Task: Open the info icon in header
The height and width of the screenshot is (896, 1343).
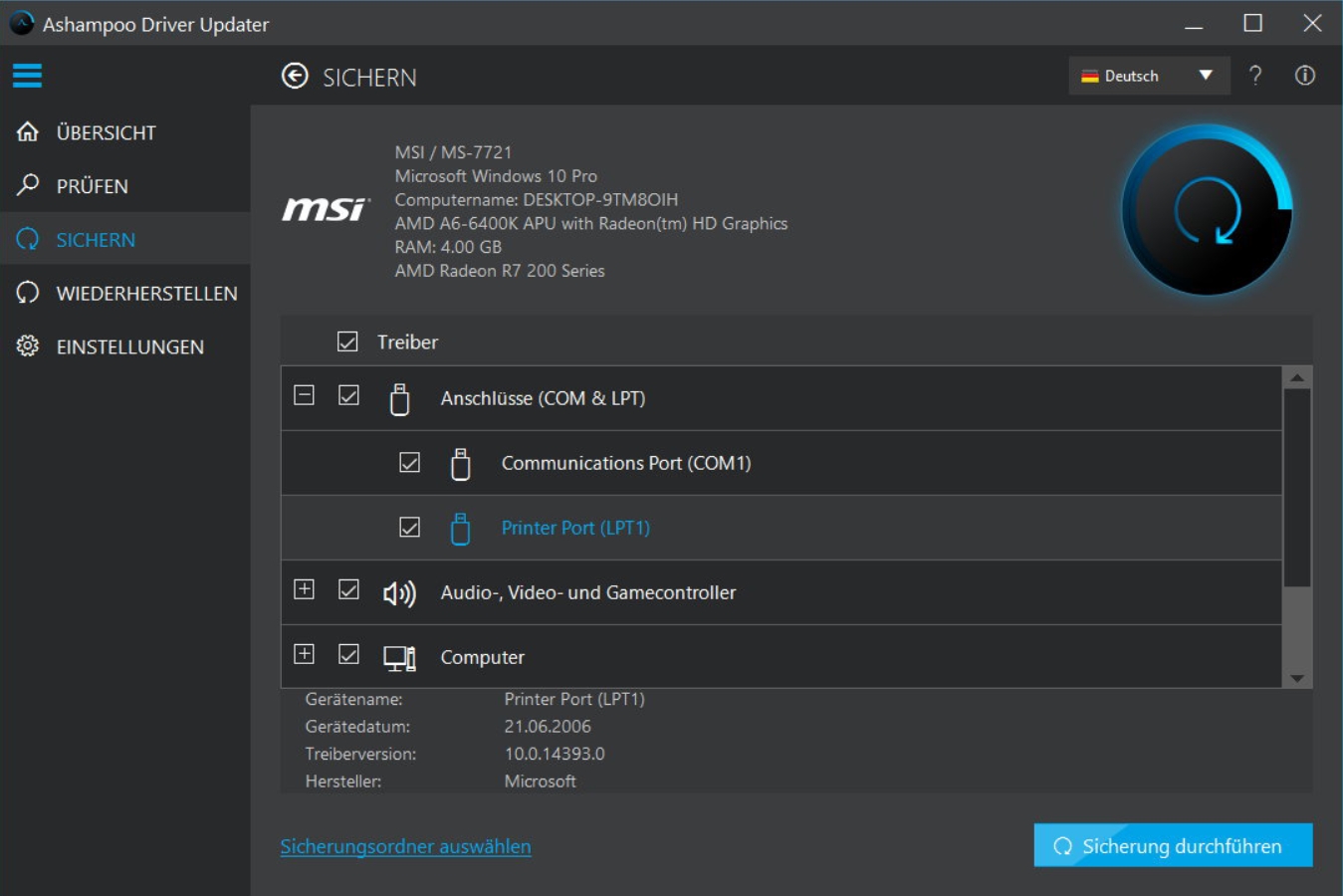Action: [x=1304, y=76]
